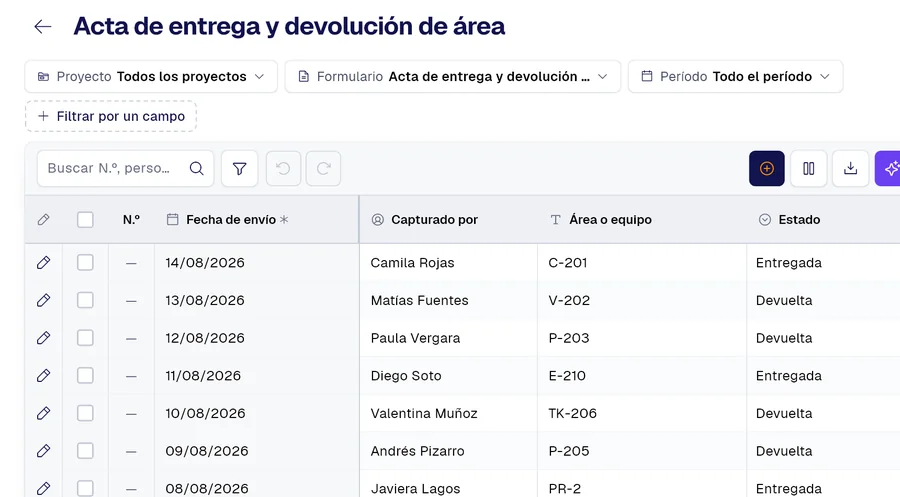Select the Diego Soto row checkbox
The width and height of the screenshot is (900, 497).
85,376
